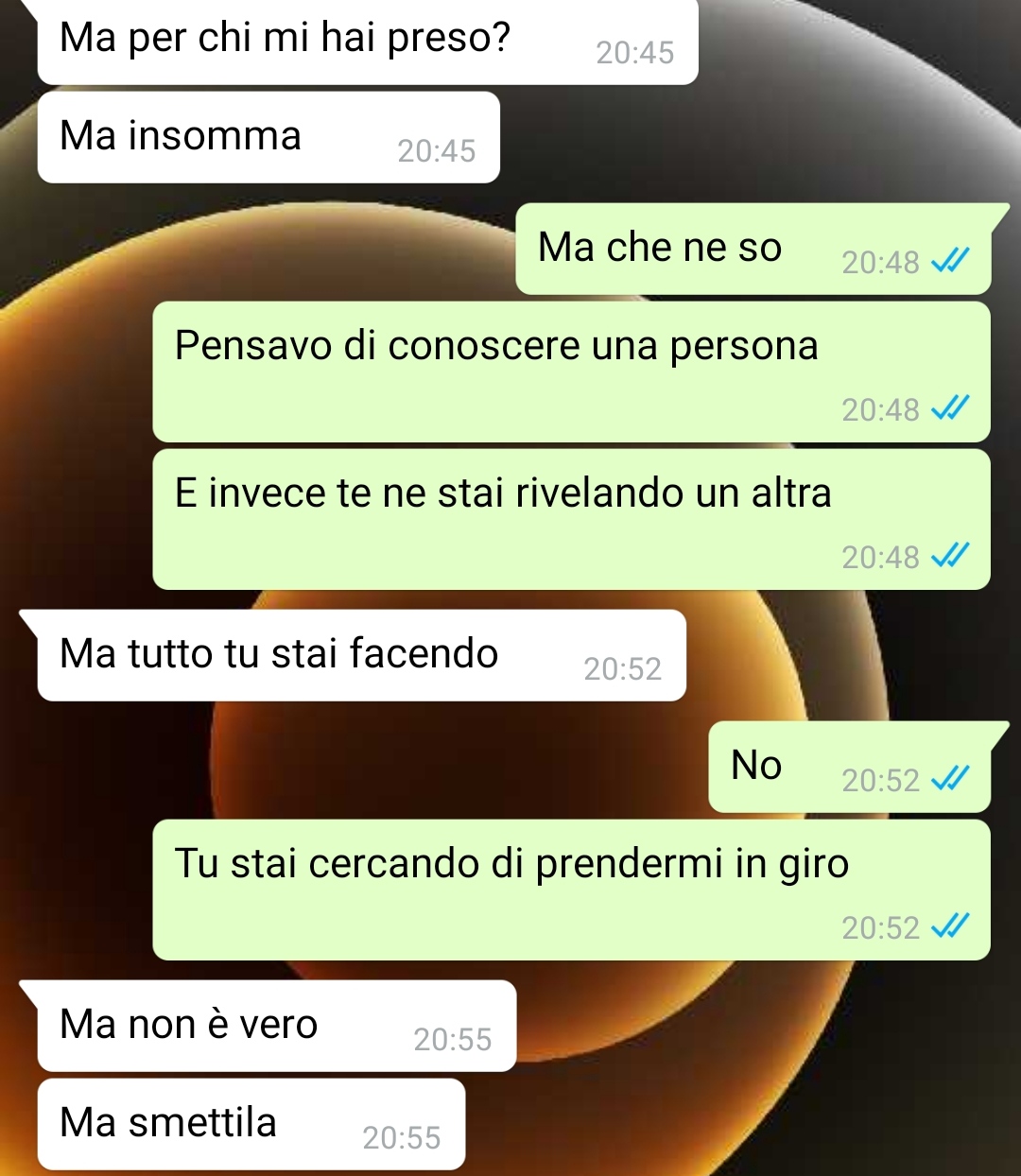Tap the ticks on "Tu stai cercando di prendermi in giro"
1021x1176 pixels.
click(x=950, y=926)
